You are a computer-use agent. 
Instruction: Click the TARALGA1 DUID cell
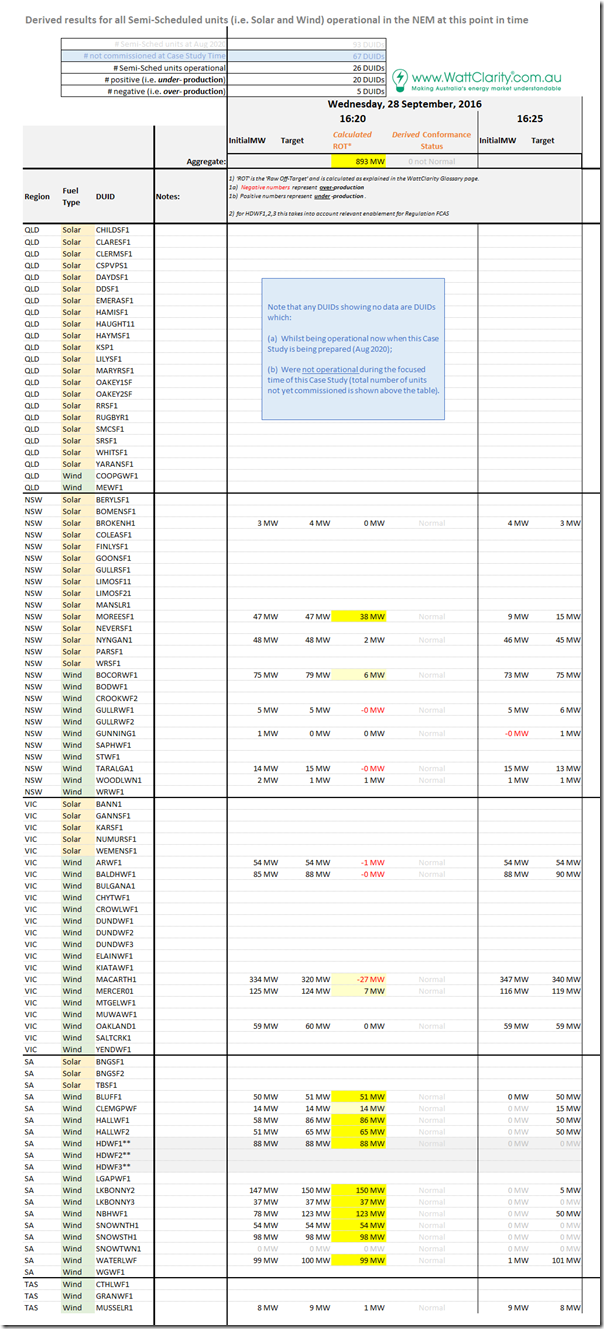point(115,768)
